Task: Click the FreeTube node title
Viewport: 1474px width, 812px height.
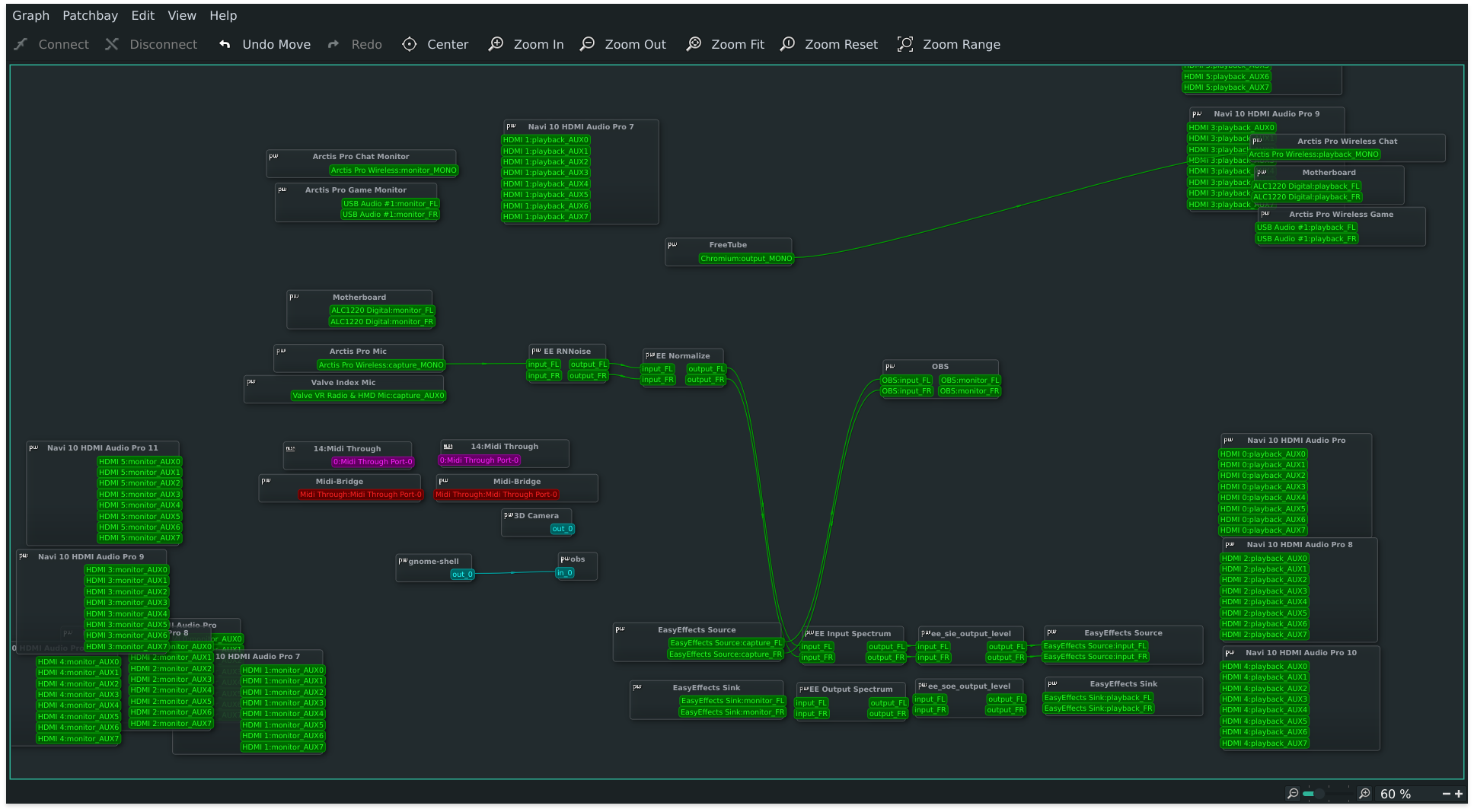Action: tap(728, 245)
